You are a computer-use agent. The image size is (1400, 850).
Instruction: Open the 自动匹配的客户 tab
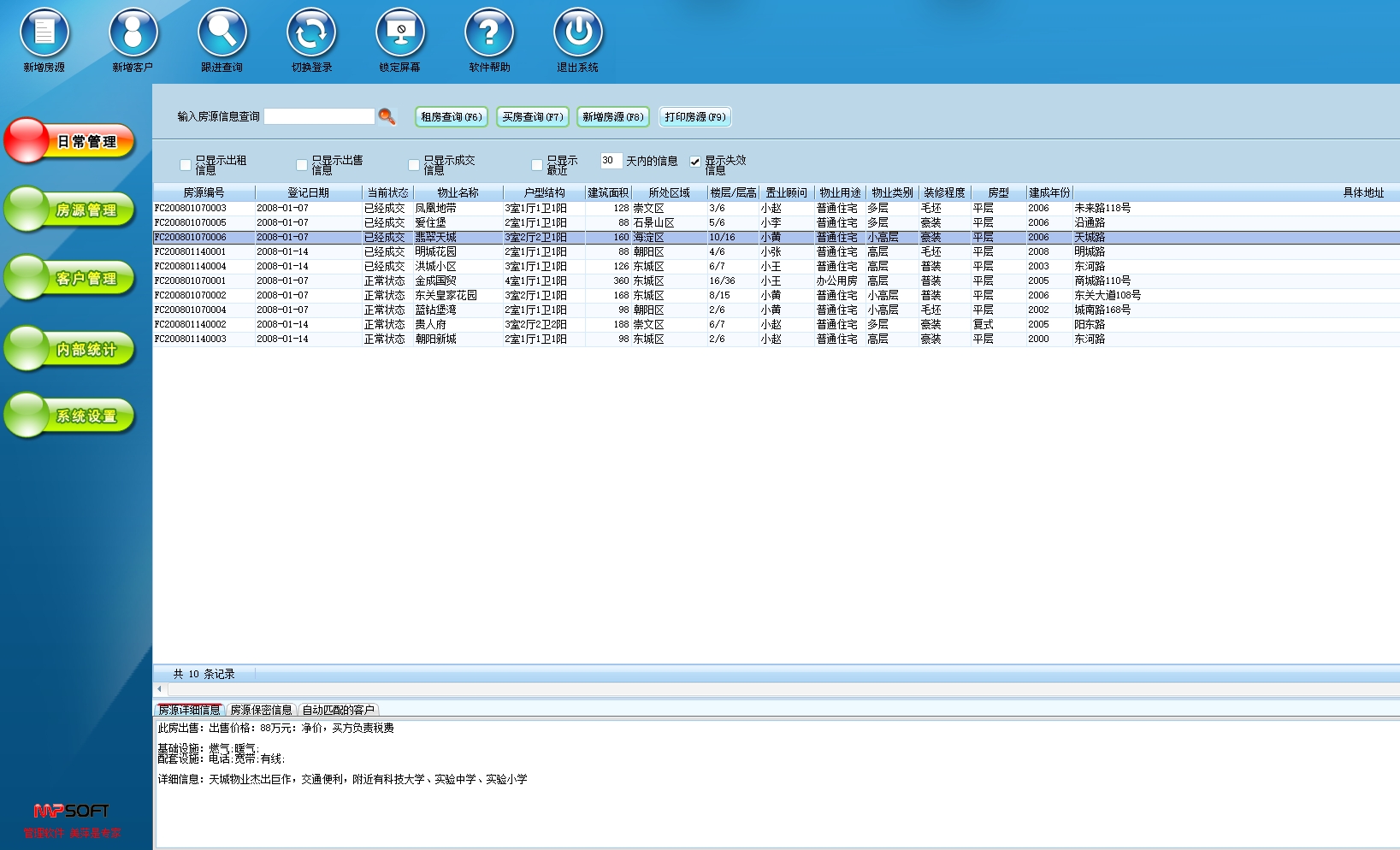pos(339,710)
